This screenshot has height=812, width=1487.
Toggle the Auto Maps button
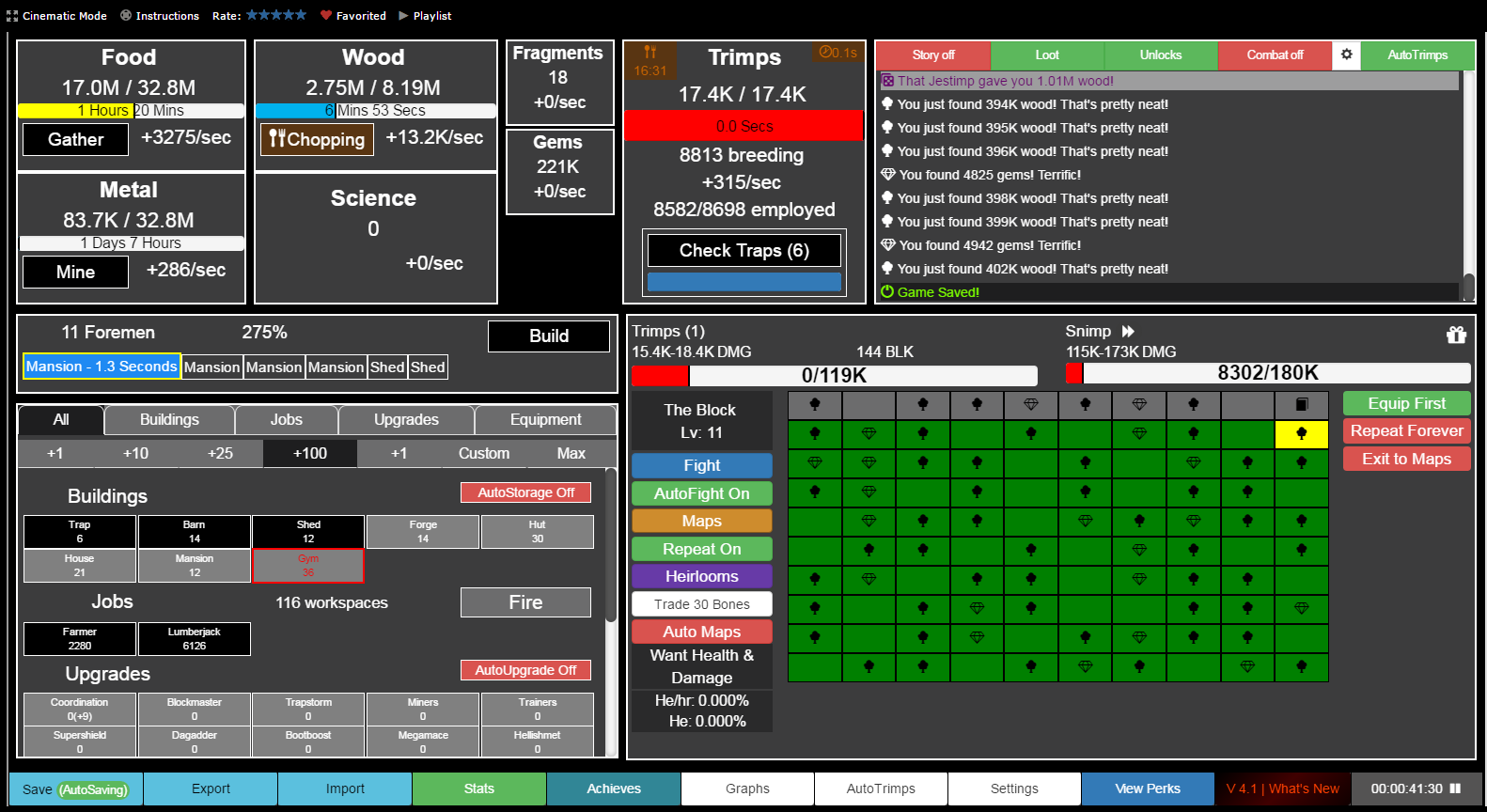pos(702,632)
